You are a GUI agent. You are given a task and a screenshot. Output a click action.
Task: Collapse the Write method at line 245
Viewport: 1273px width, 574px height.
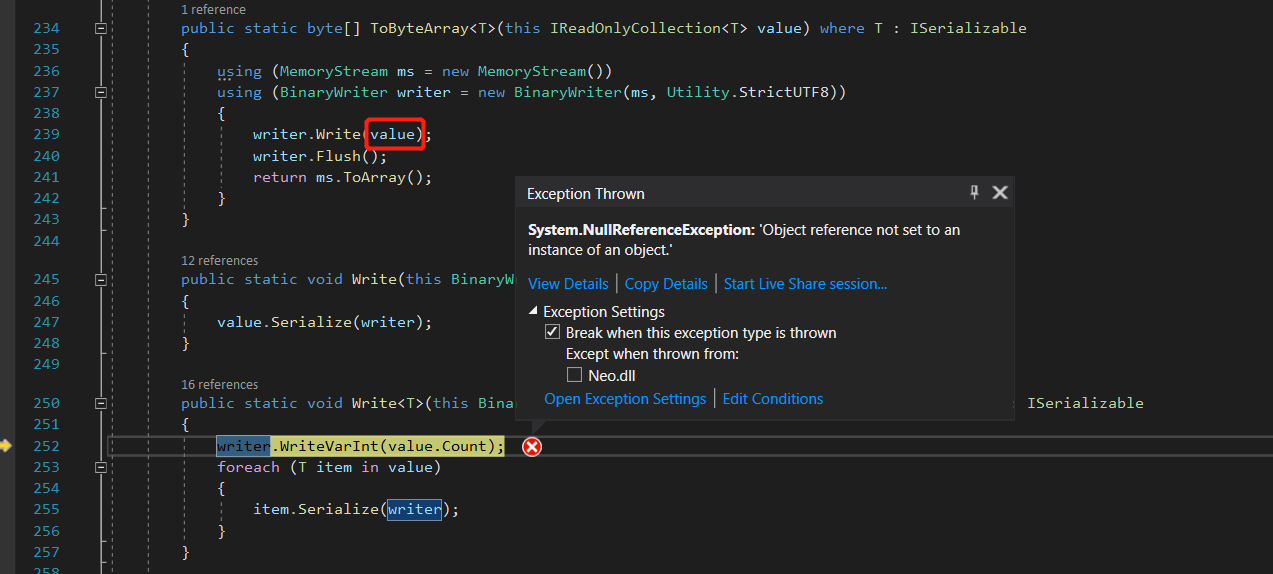point(100,279)
